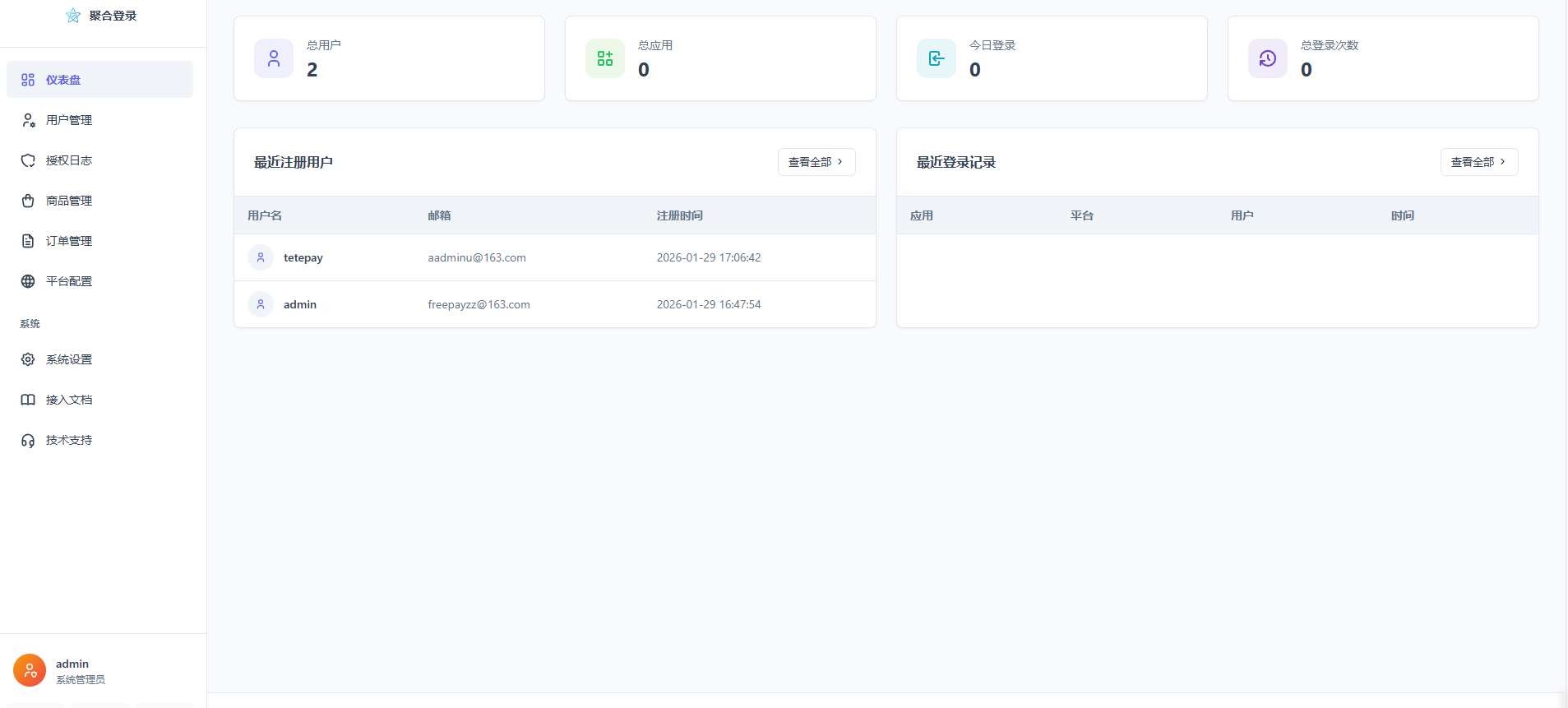Click the 最近登录记录 panel heading
This screenshot has width=1568, height=708.
956,162
